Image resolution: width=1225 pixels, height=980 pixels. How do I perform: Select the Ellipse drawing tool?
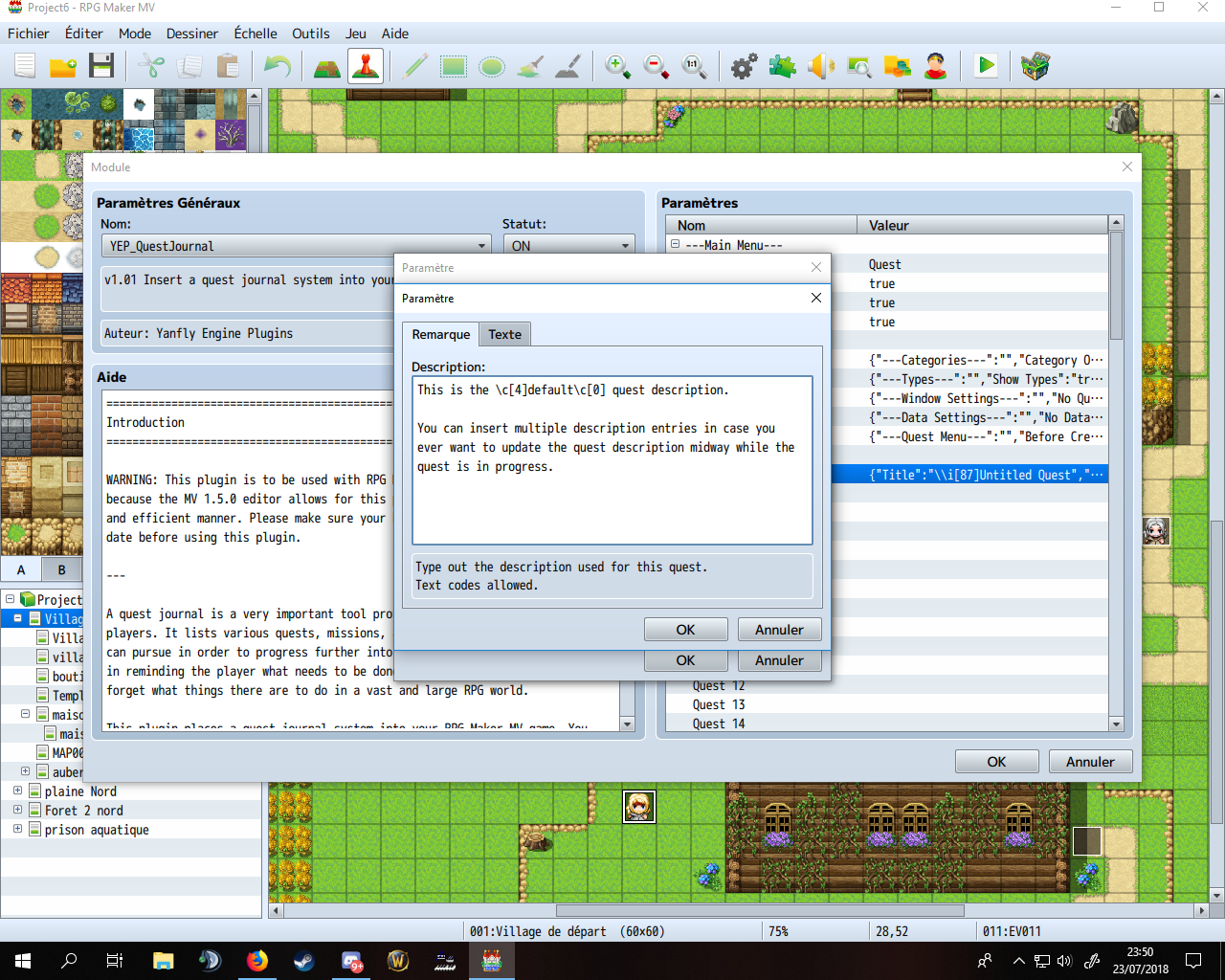pyautogui.click(x=492, y=66)
